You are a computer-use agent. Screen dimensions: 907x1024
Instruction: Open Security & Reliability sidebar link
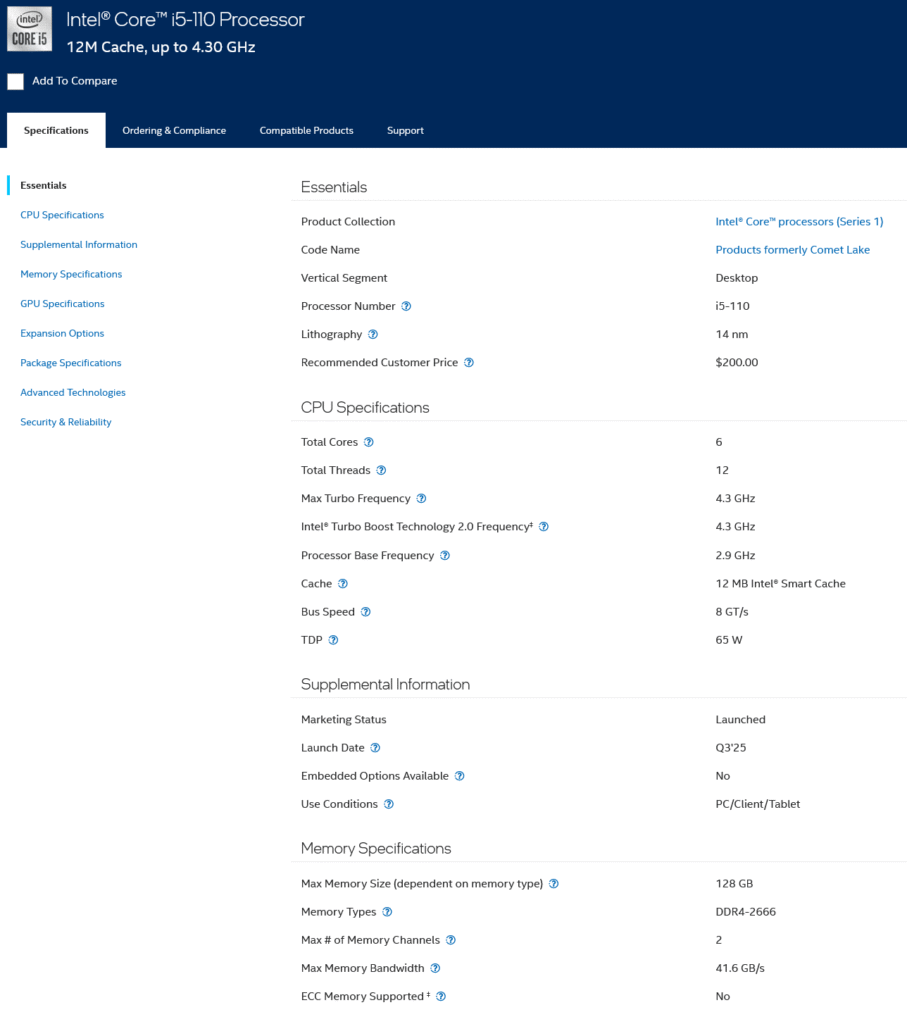tap(66, 422)
